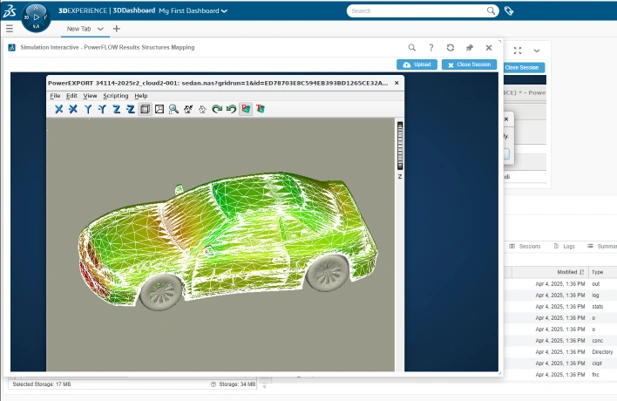Open the View menu in PowerEXPORT

point(90,96)
